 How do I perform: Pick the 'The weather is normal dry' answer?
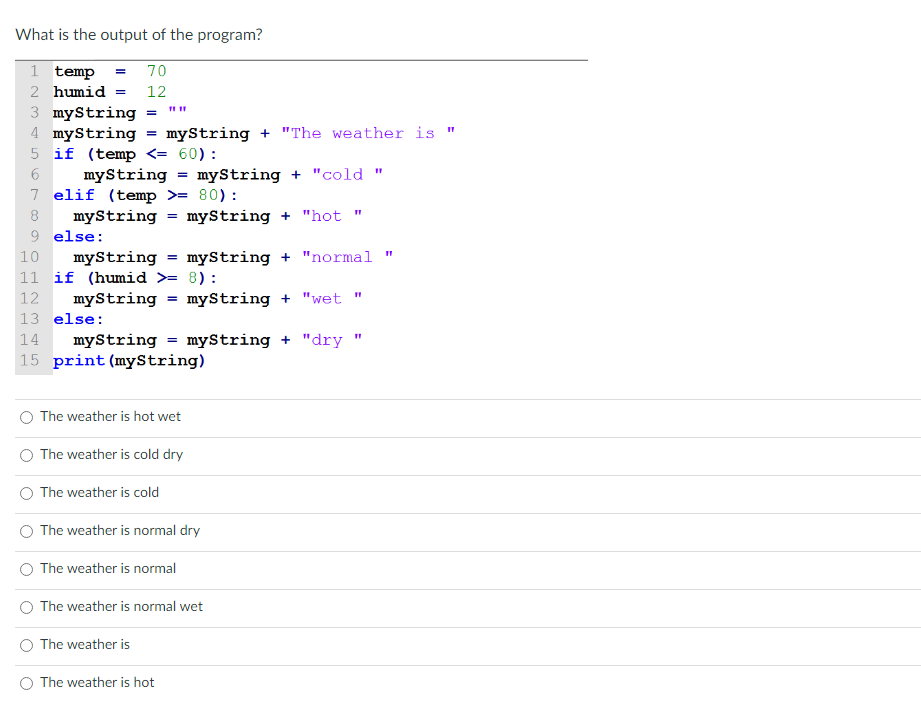[x=26, y=531]
